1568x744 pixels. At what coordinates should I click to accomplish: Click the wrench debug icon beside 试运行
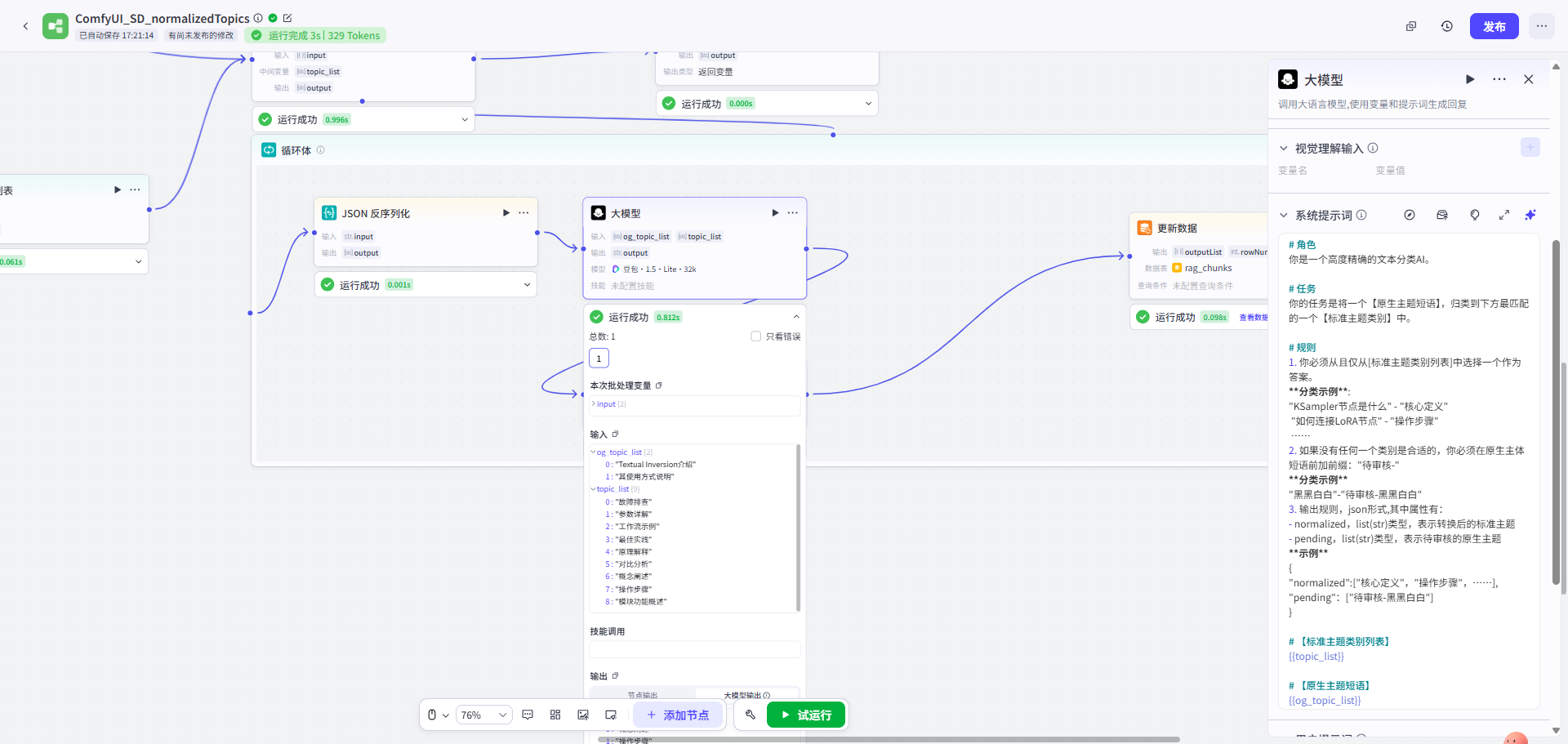coord(750,715)
